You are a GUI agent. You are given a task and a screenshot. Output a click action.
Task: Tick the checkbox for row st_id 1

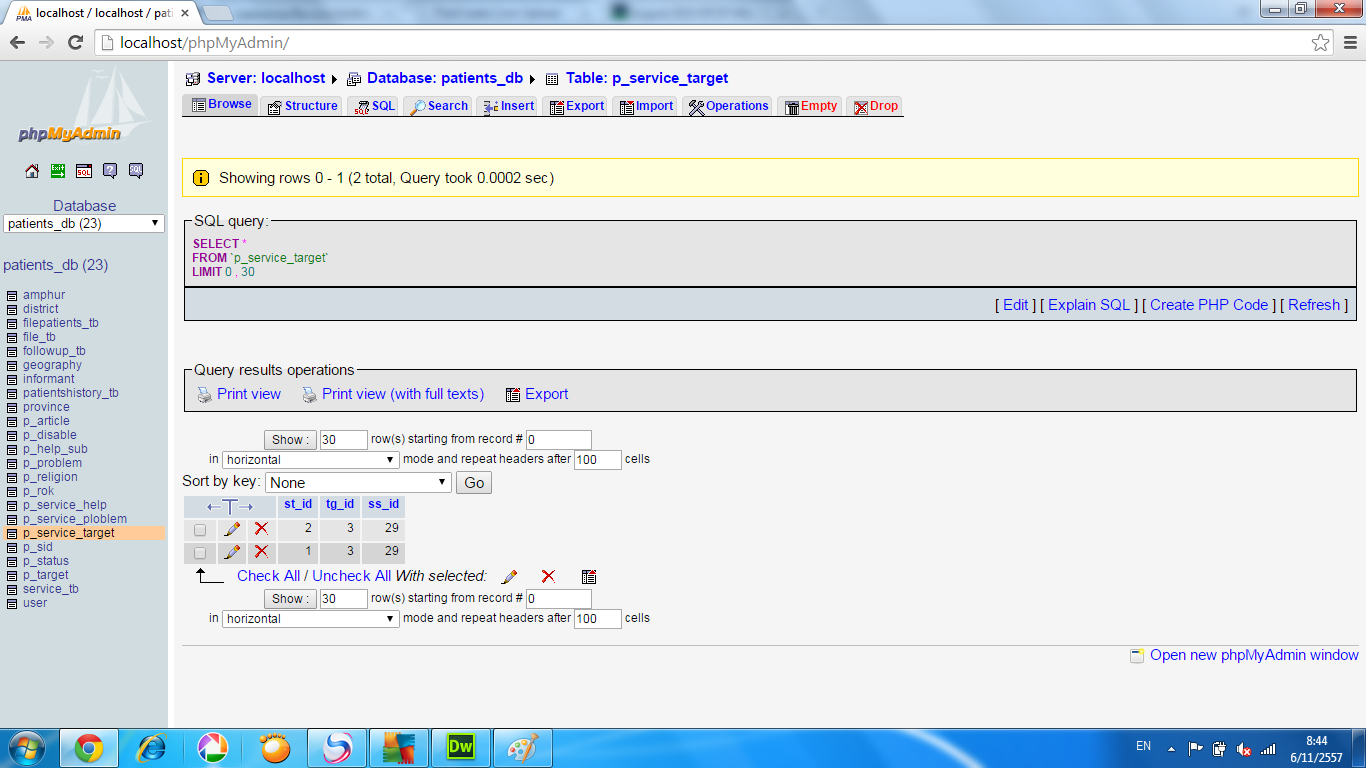point(200,553)
